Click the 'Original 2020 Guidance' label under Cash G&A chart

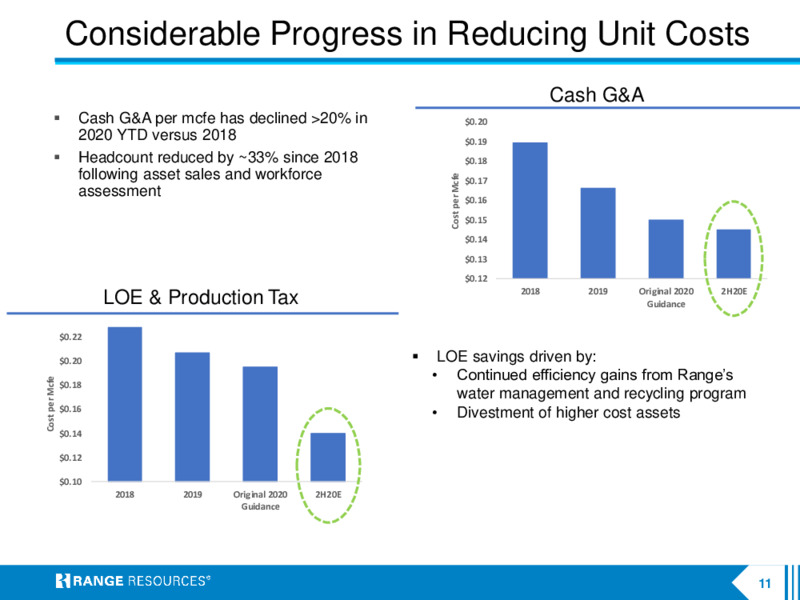tap(666, 297)
